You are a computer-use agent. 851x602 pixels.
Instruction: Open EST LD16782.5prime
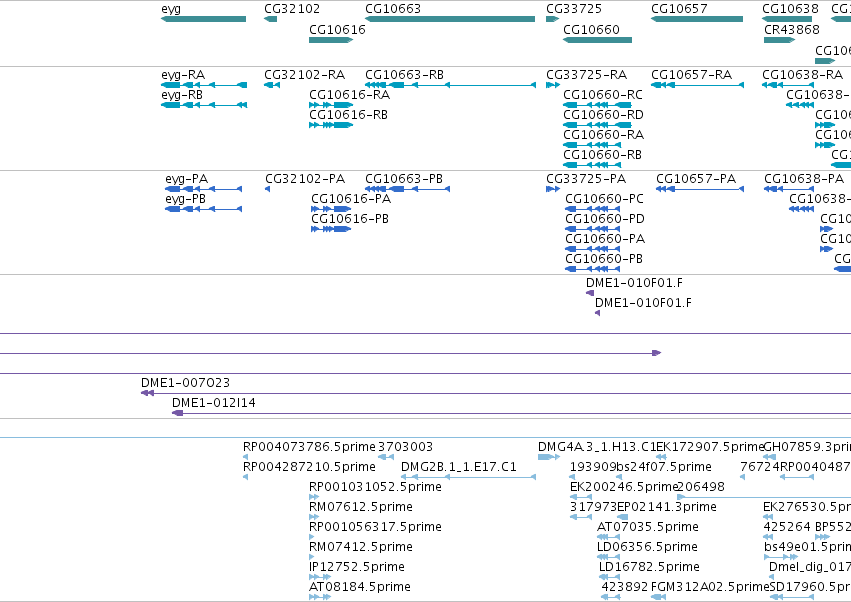(x=650, y=567)
